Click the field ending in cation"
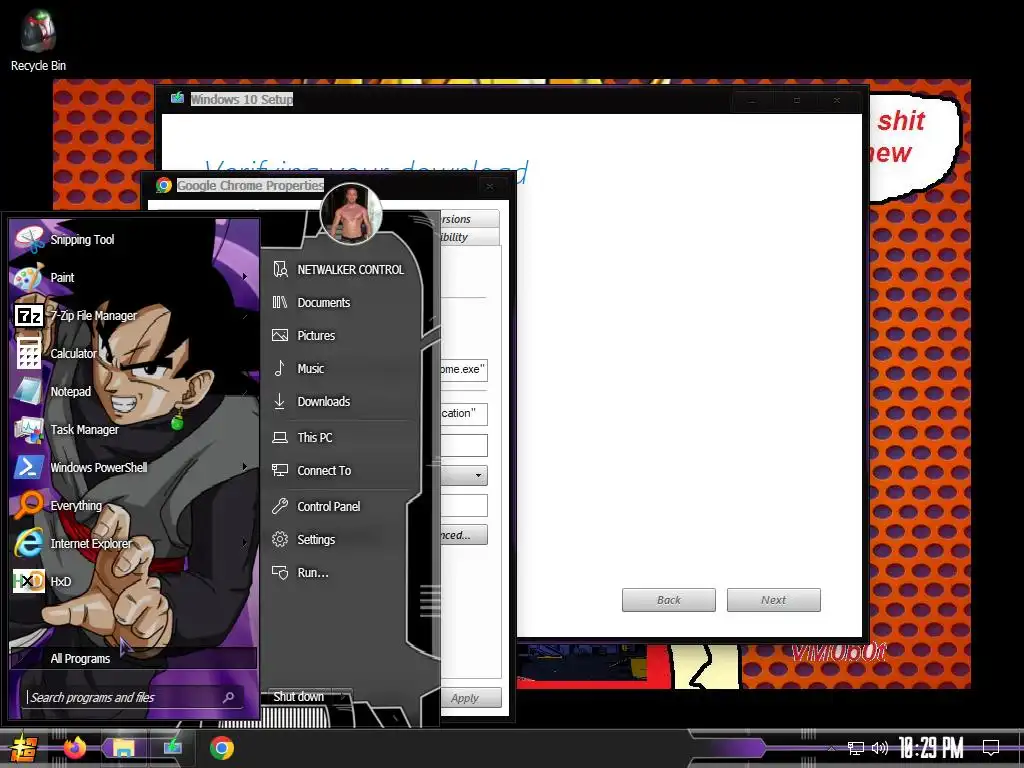The image size is (1024, 768). point(463,413)
